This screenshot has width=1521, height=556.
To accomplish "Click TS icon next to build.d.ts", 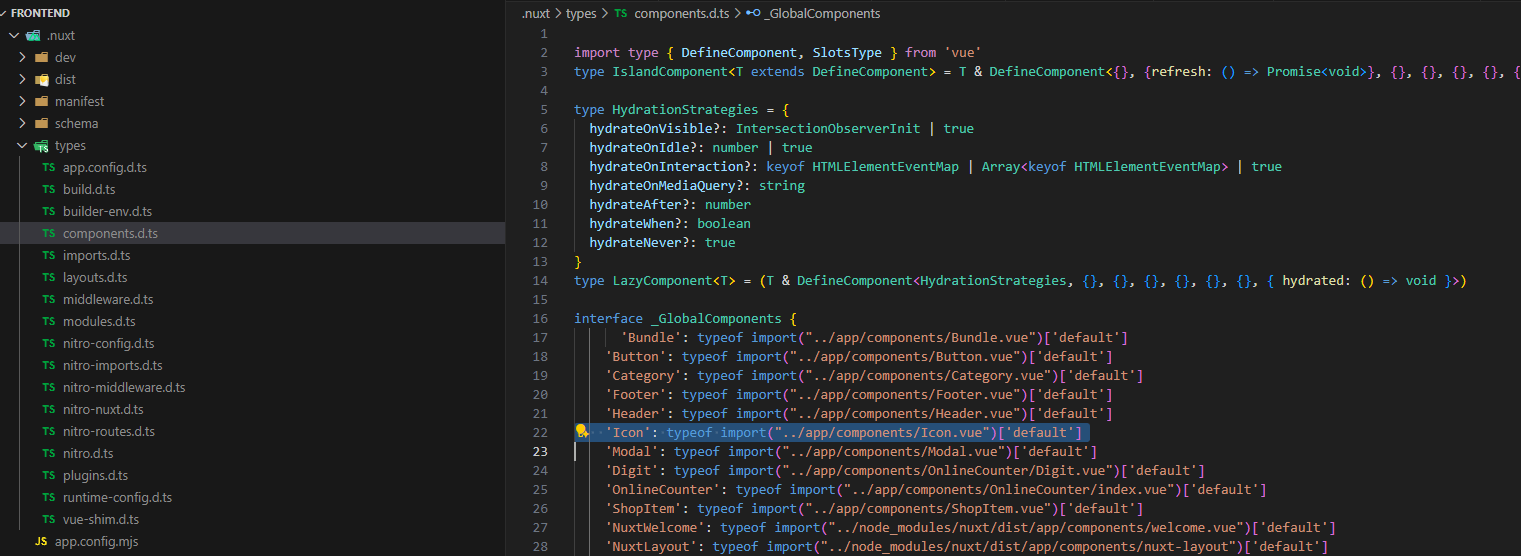I will coord(48,189).
